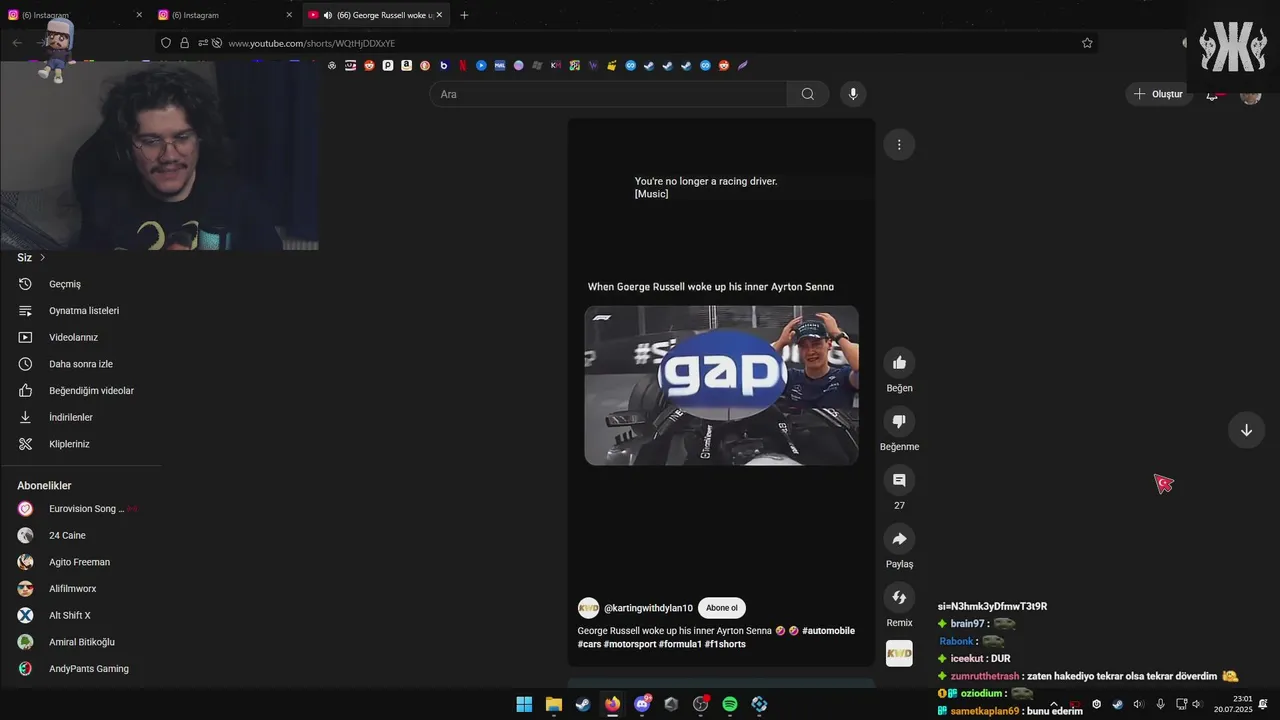This screenshot has width=1280, height=720.
Task: Share the short via Paylaş
Action: (x=899, y=539)
